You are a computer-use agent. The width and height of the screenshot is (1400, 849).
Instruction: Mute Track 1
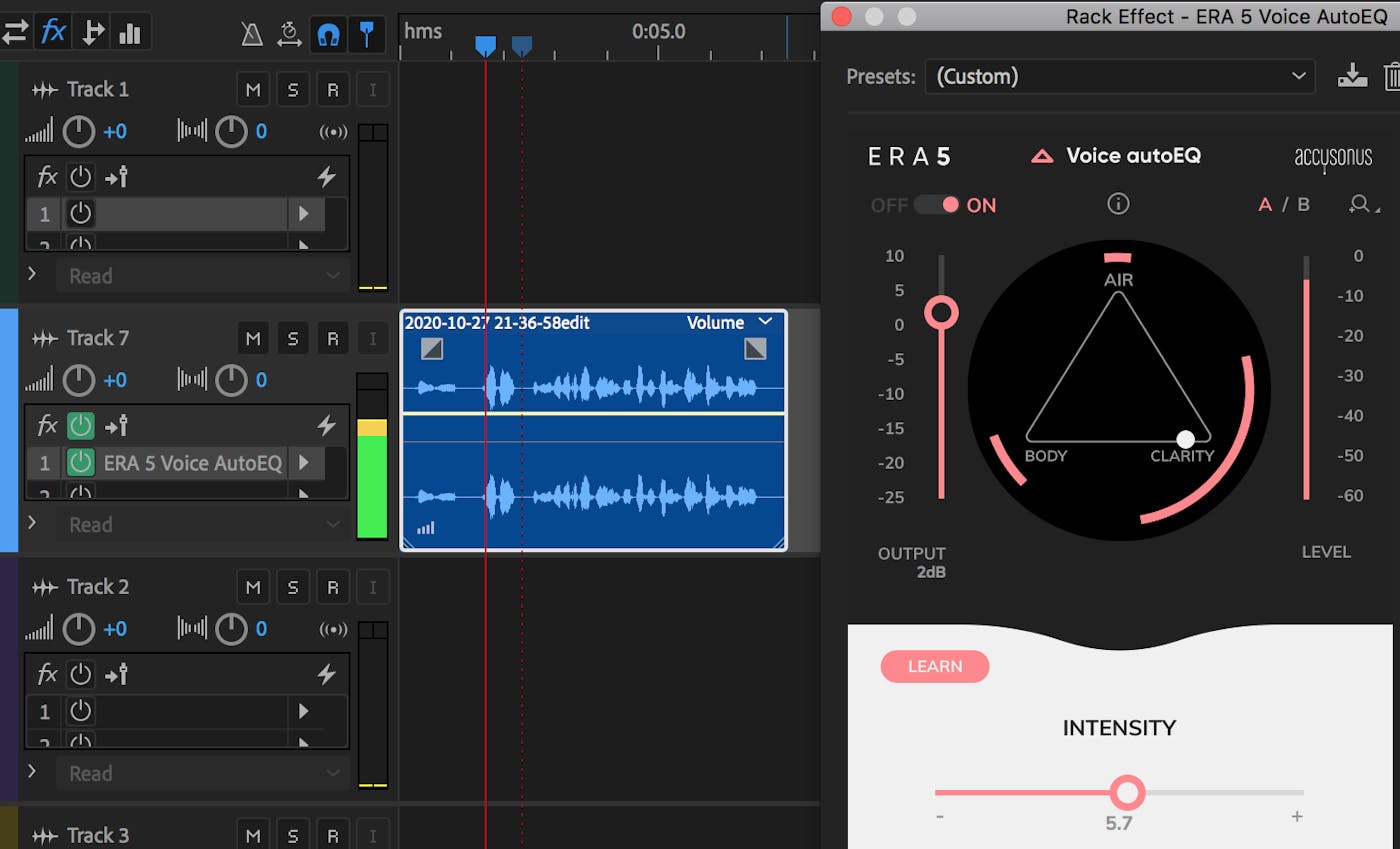[x=253, y=90]
